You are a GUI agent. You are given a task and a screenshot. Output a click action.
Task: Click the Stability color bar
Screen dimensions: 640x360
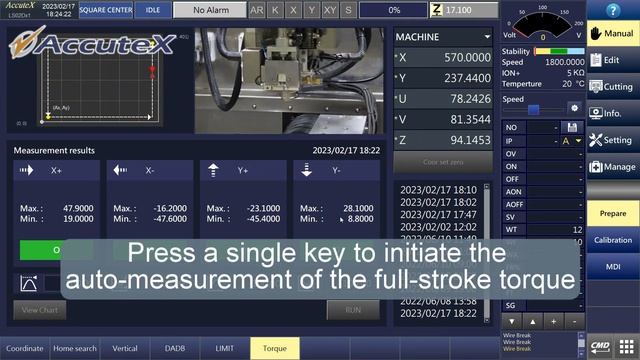click(x=559, y=51)
